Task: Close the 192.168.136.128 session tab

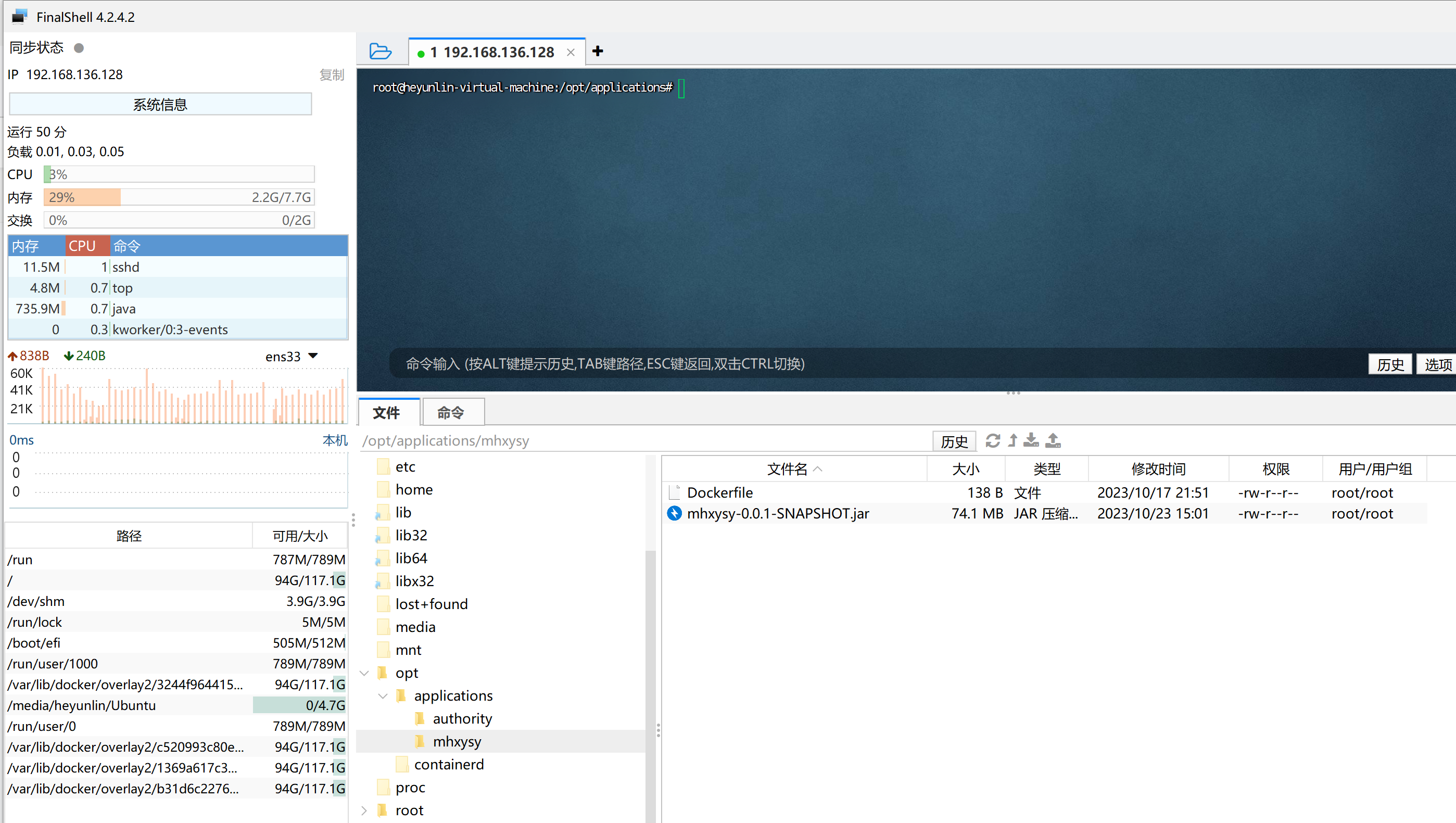Action: [x=571, y=53]
